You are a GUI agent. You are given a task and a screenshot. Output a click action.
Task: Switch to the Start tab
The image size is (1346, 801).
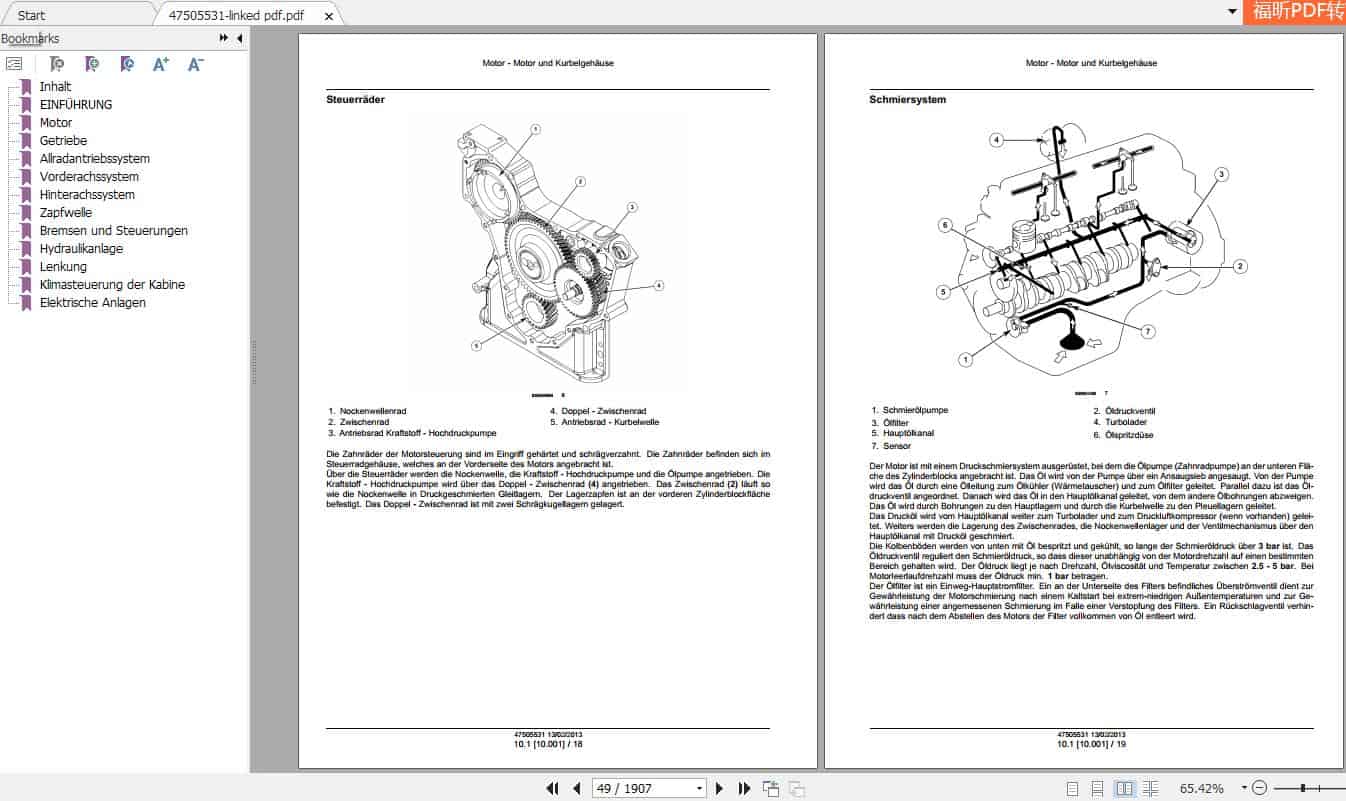tap(30, 15)
